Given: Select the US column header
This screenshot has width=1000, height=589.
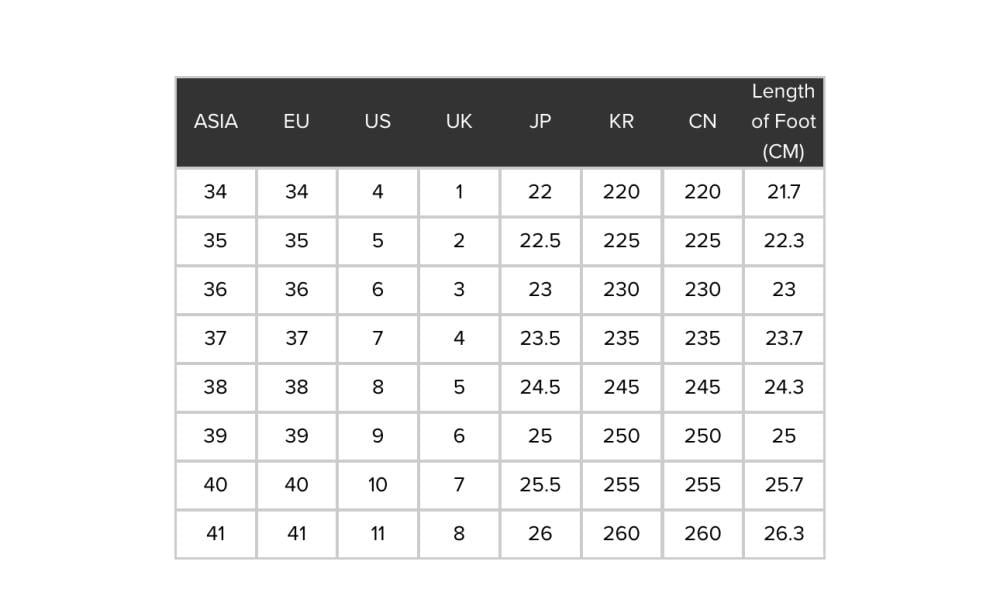Looking at the screenshot, I should point(378,121).
